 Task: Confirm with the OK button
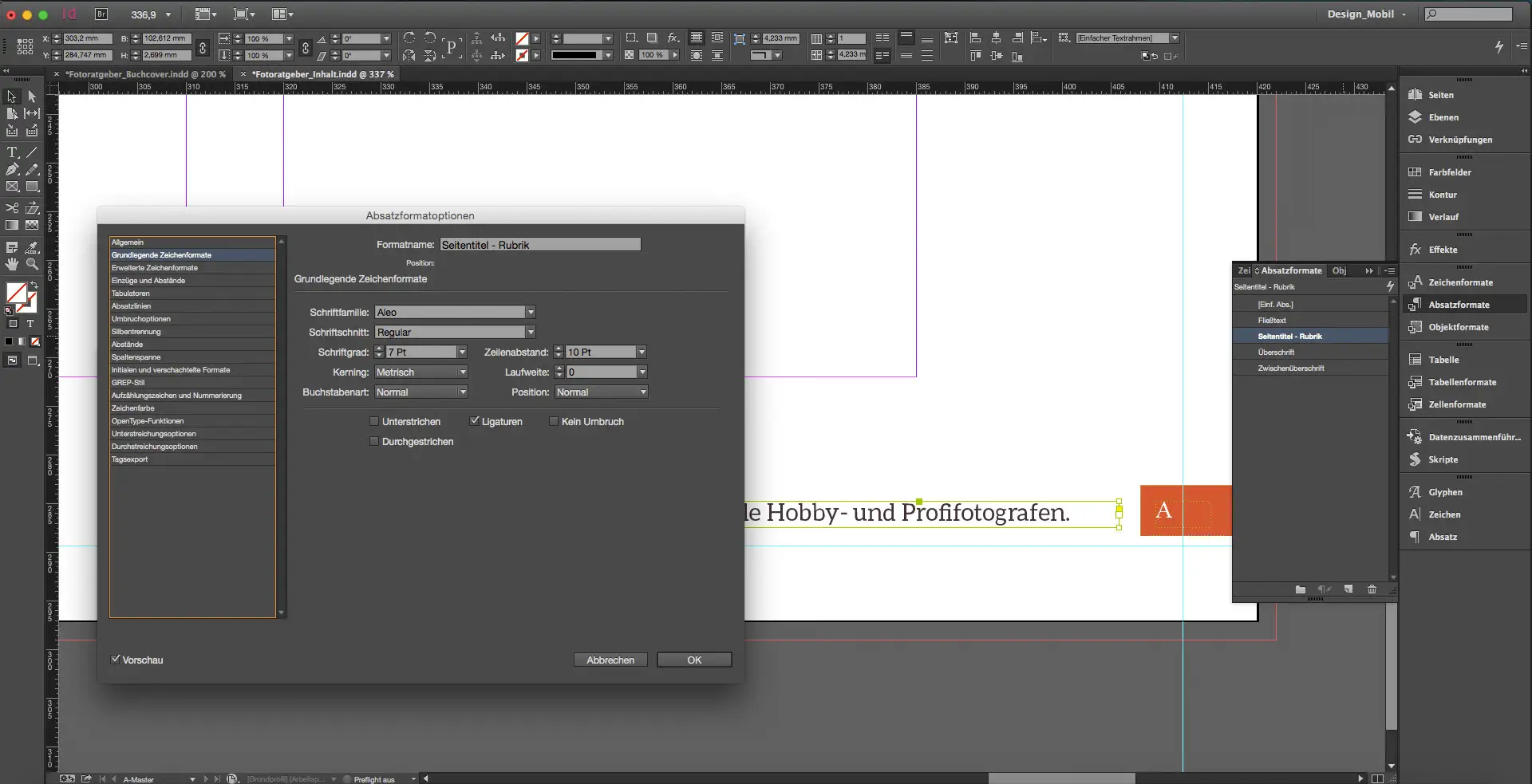click(x=693, y=660)
